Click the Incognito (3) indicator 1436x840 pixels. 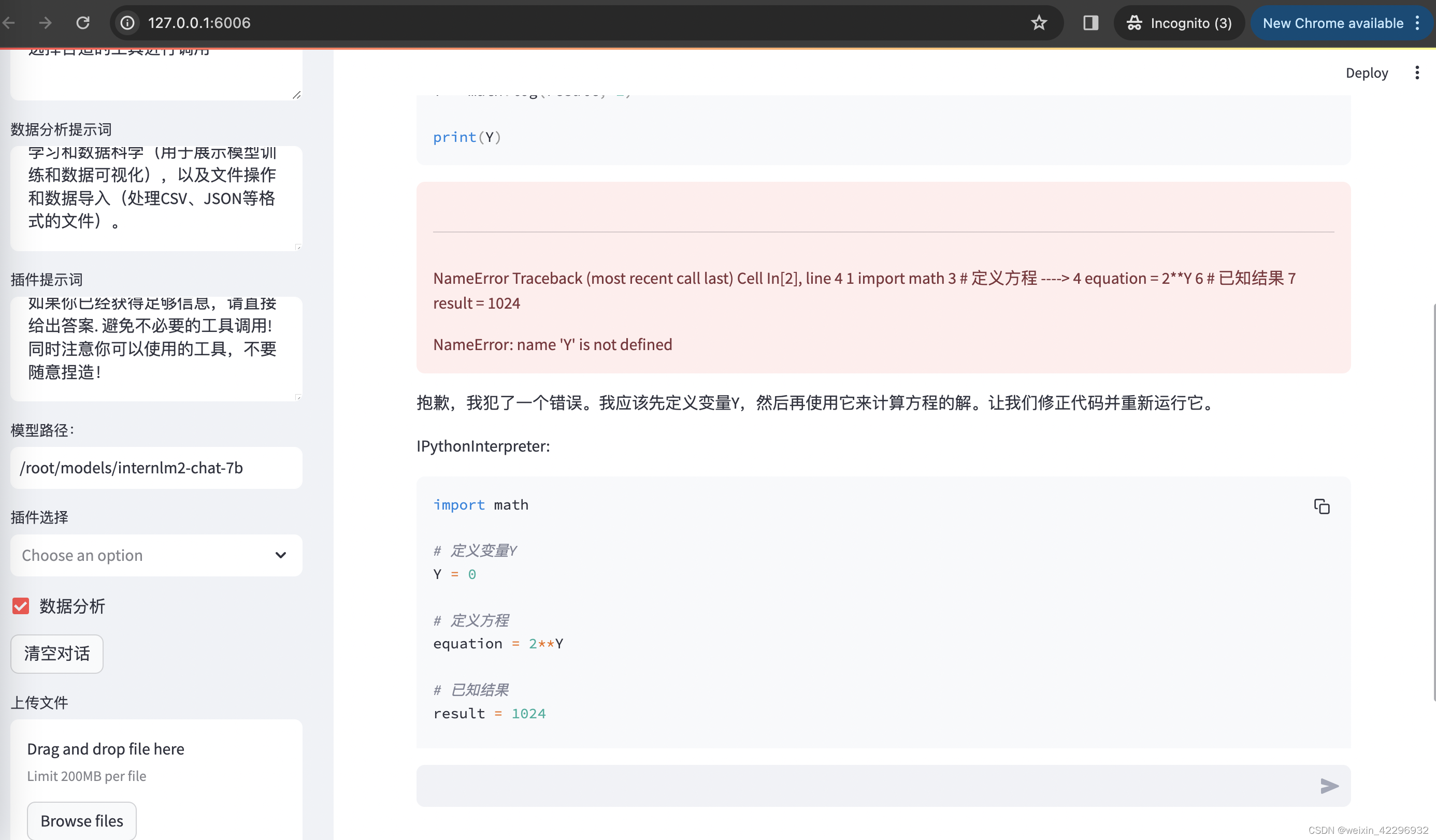point(1179,23)
